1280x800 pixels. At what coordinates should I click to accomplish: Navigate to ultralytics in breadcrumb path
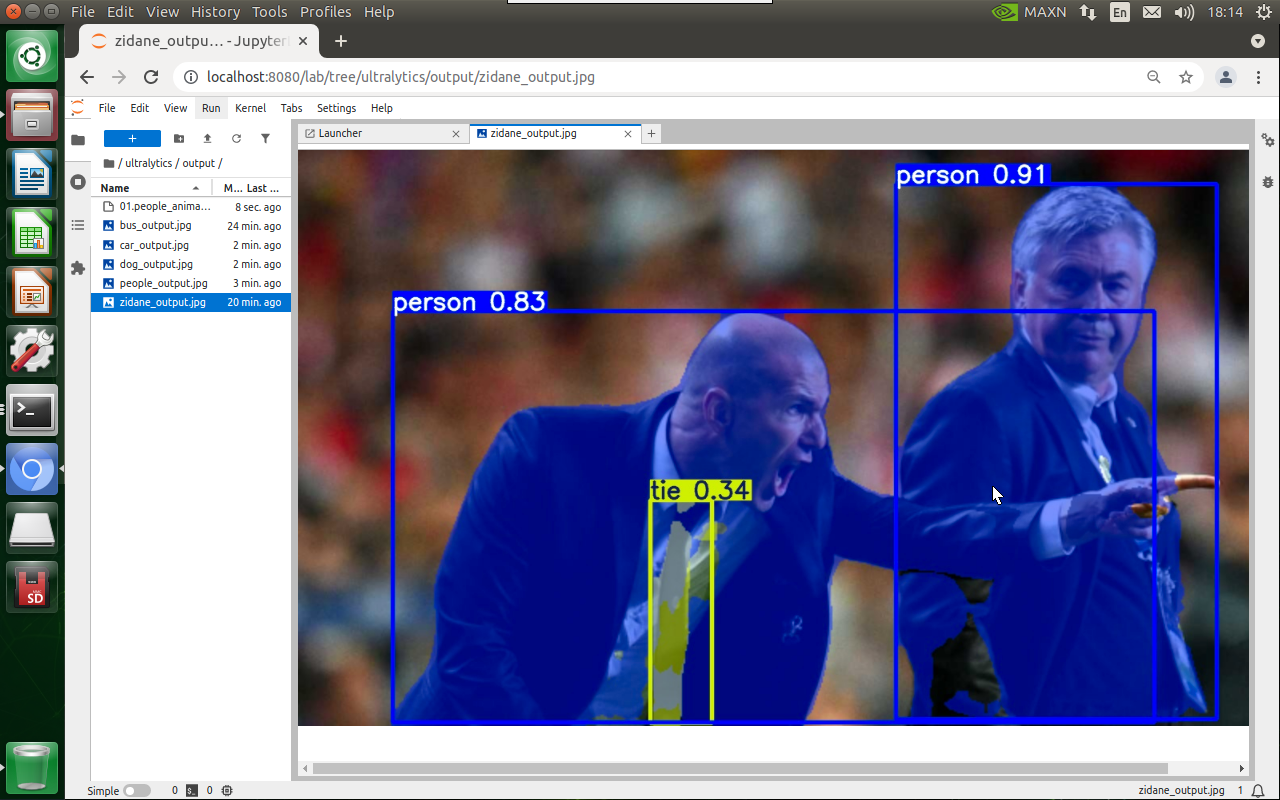(x=148, y=163)
